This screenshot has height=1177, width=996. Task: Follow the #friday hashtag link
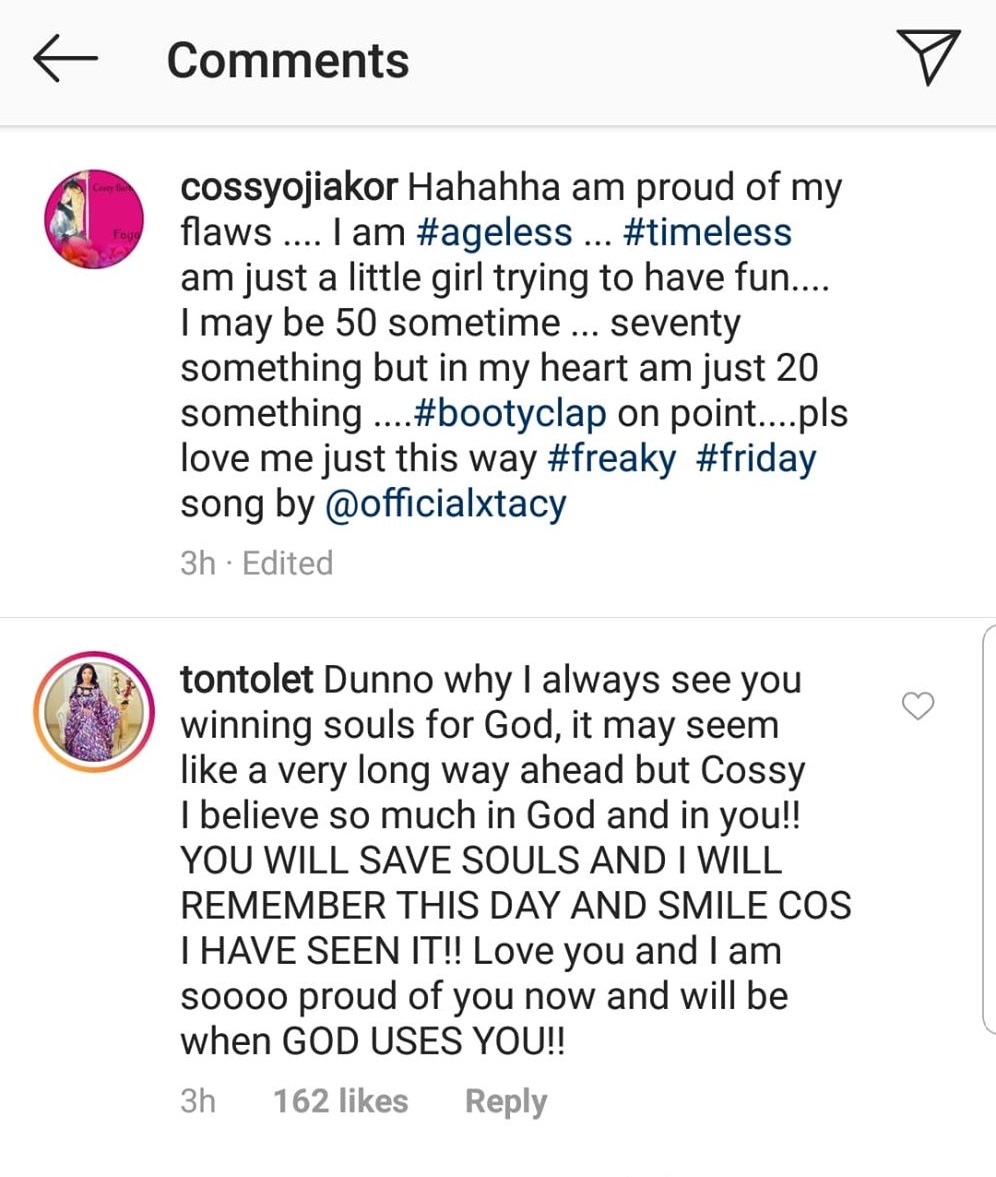(754, 460)
